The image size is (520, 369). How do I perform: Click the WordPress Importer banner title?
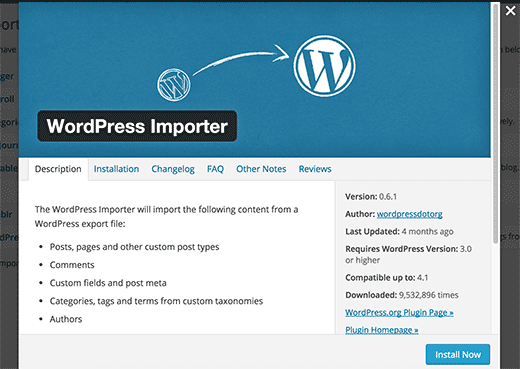137,126
